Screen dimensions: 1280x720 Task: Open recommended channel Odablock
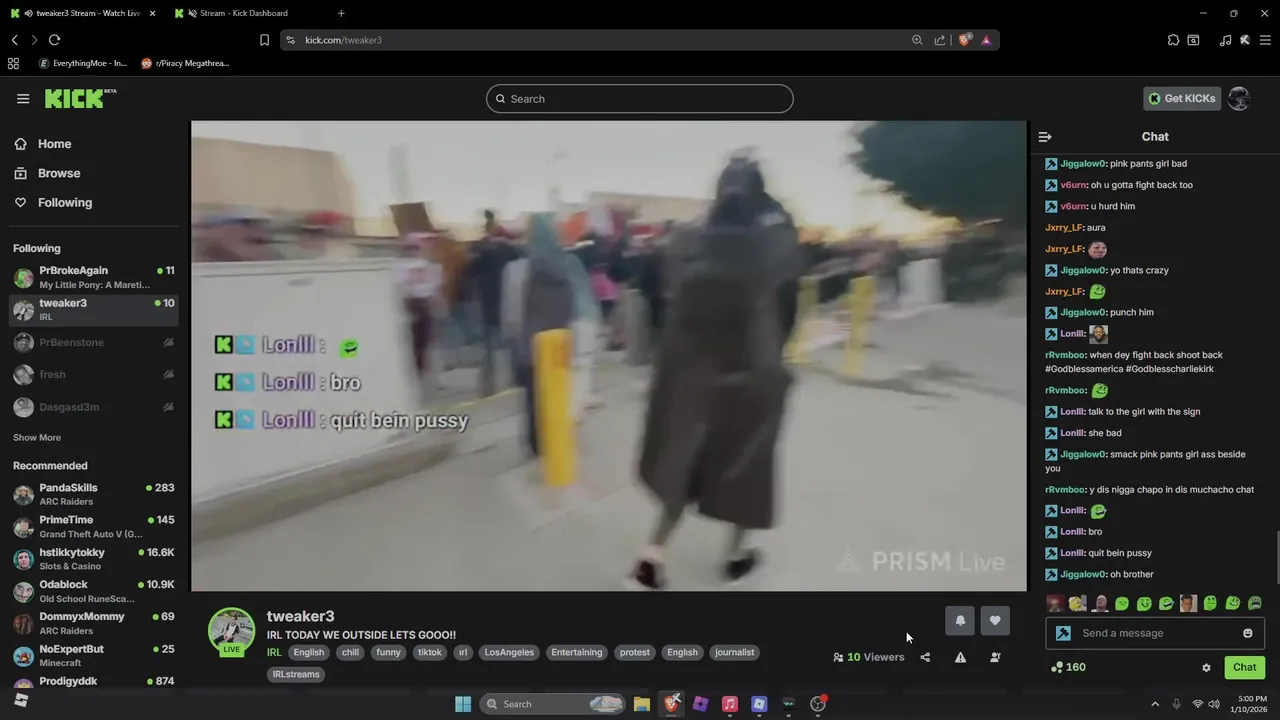94,591
